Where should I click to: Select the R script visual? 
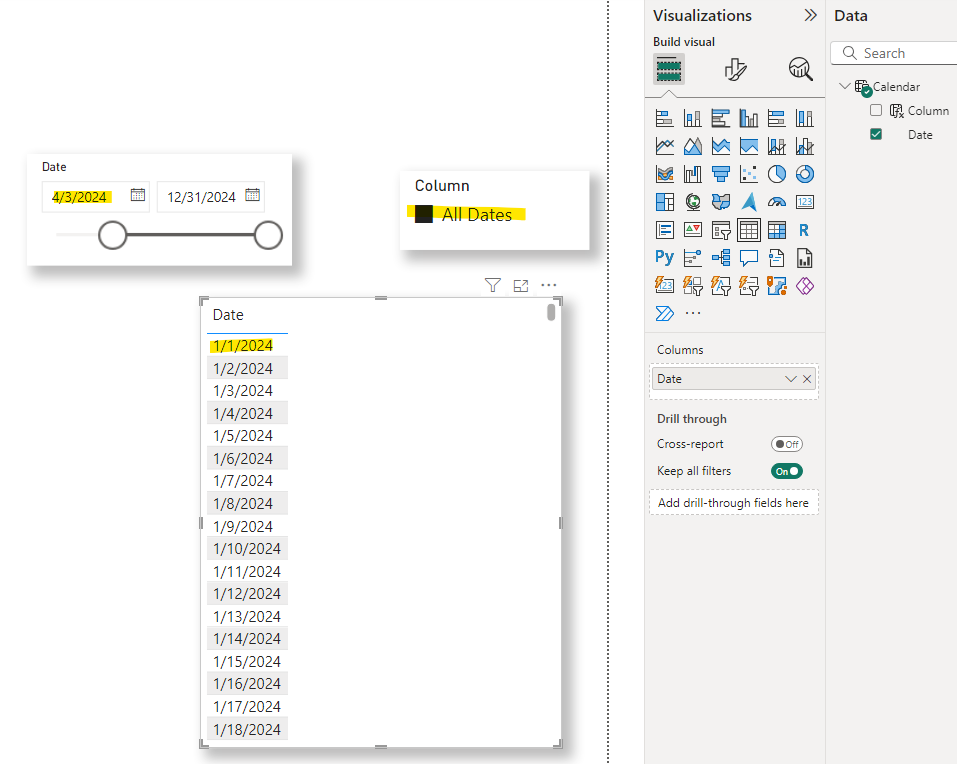[x=804, y=230]
